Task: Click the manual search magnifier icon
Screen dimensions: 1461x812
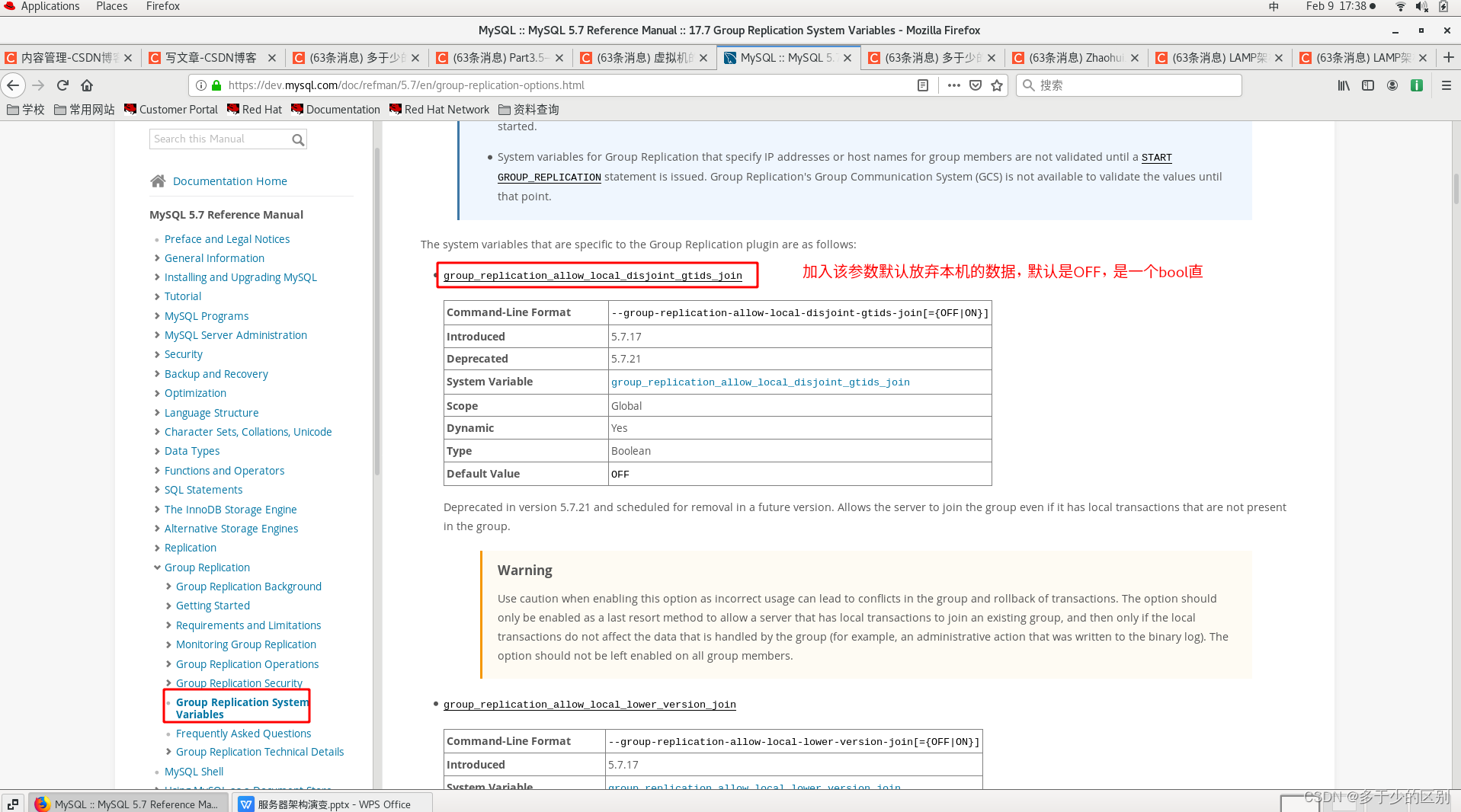Action: click(298, 139)
